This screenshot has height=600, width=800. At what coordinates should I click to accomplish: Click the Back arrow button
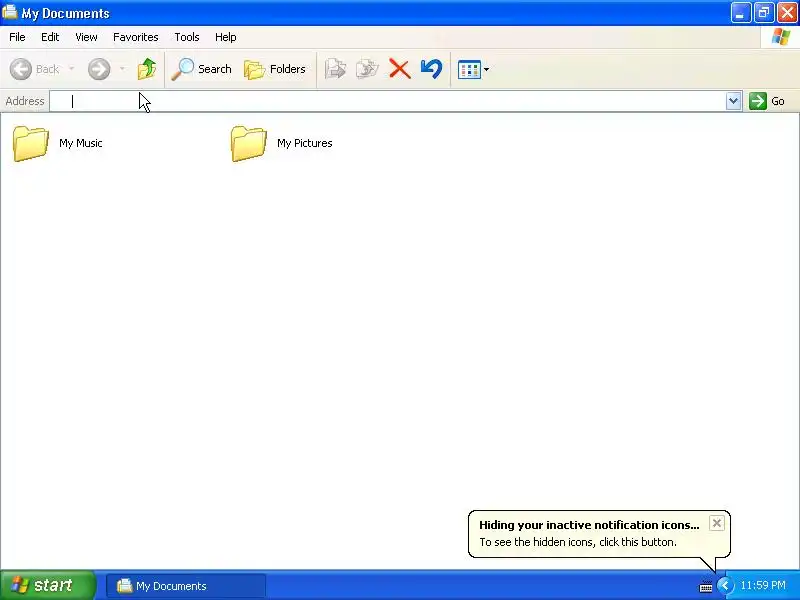(21, 69)
